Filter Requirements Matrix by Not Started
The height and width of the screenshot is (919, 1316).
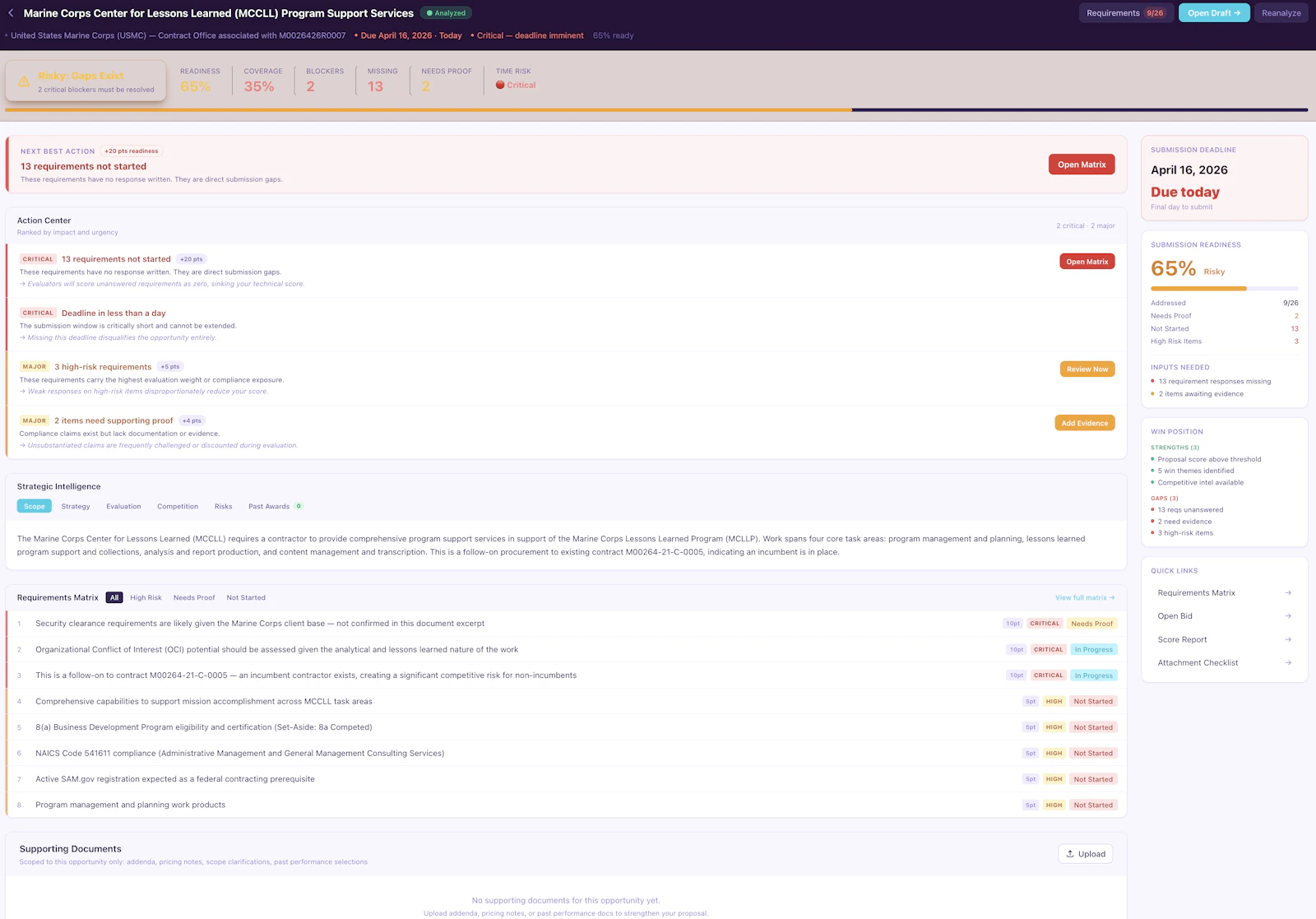[246, 598]
